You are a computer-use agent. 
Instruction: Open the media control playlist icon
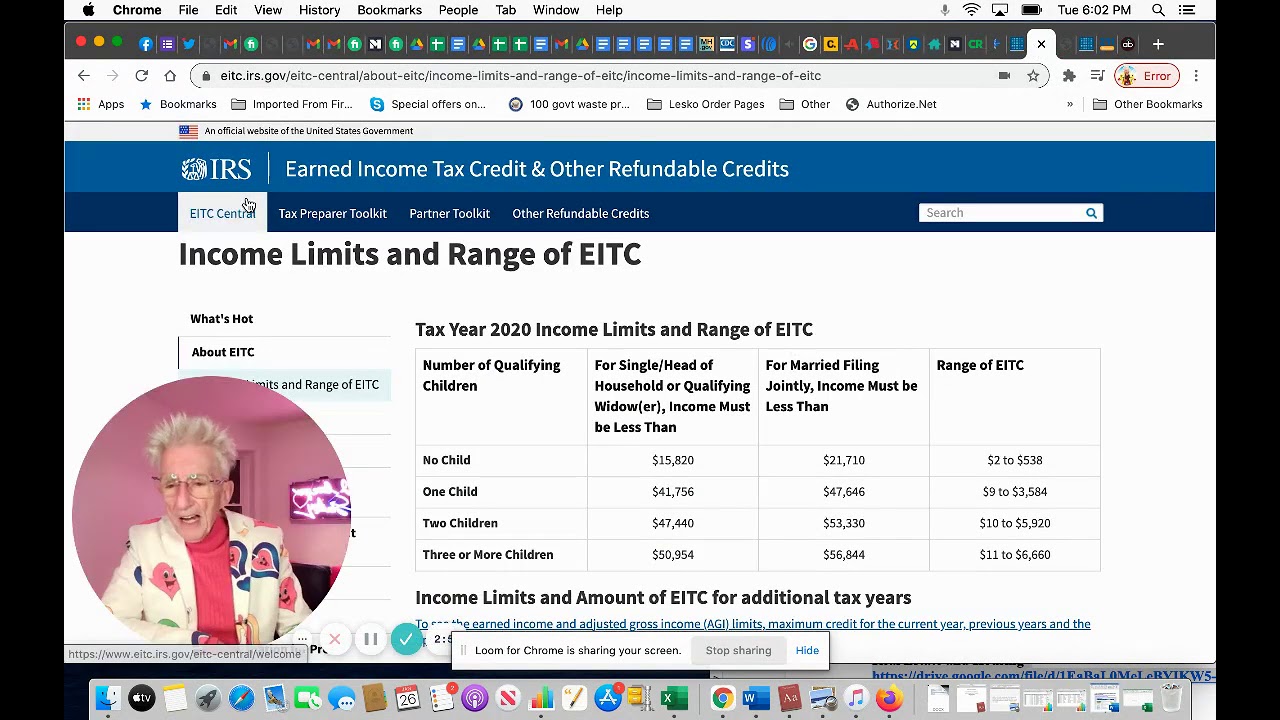[x=1097, y=76]
